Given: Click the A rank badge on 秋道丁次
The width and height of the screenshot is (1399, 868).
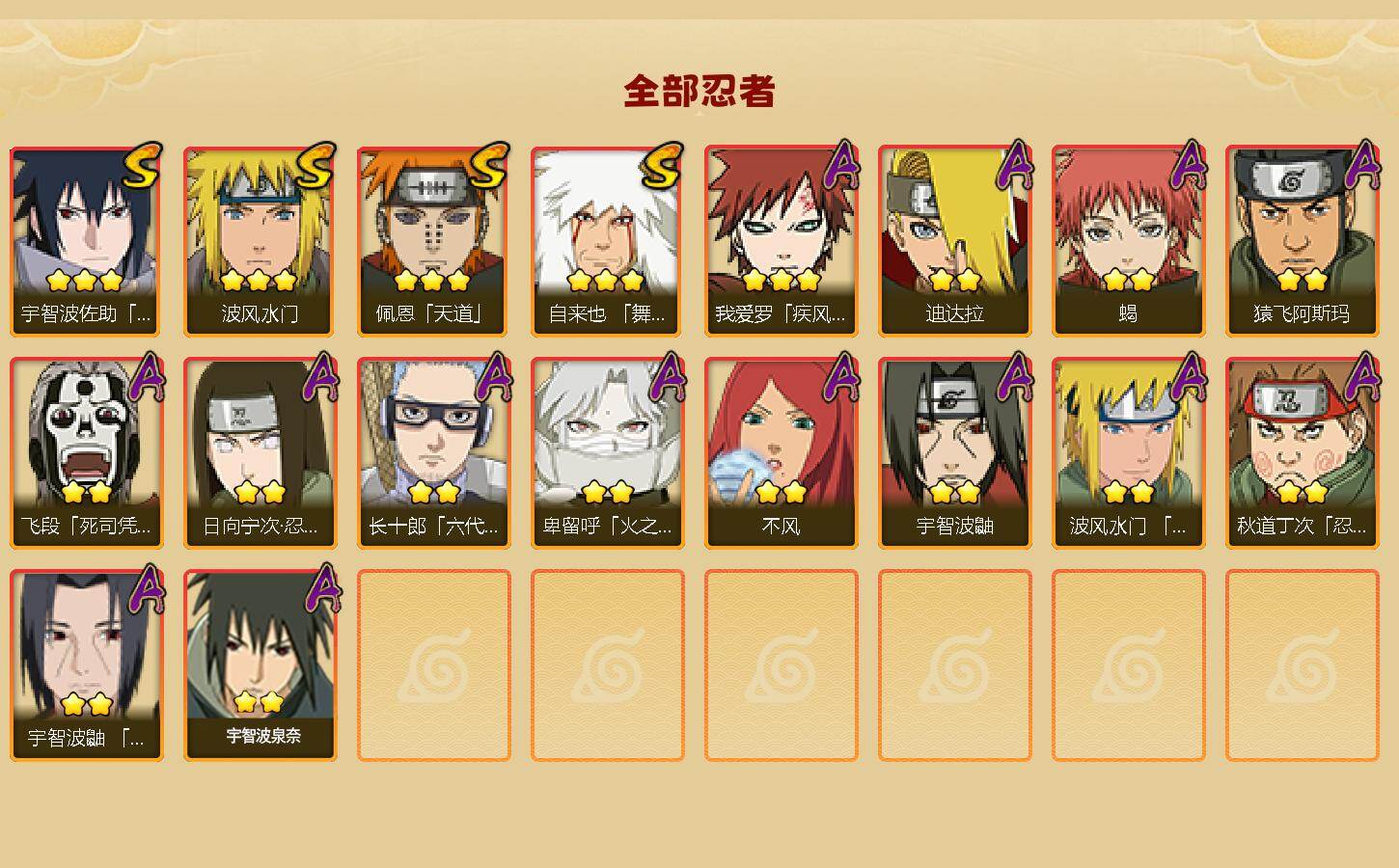Looking at the screenshot, I should point(1362,377).
